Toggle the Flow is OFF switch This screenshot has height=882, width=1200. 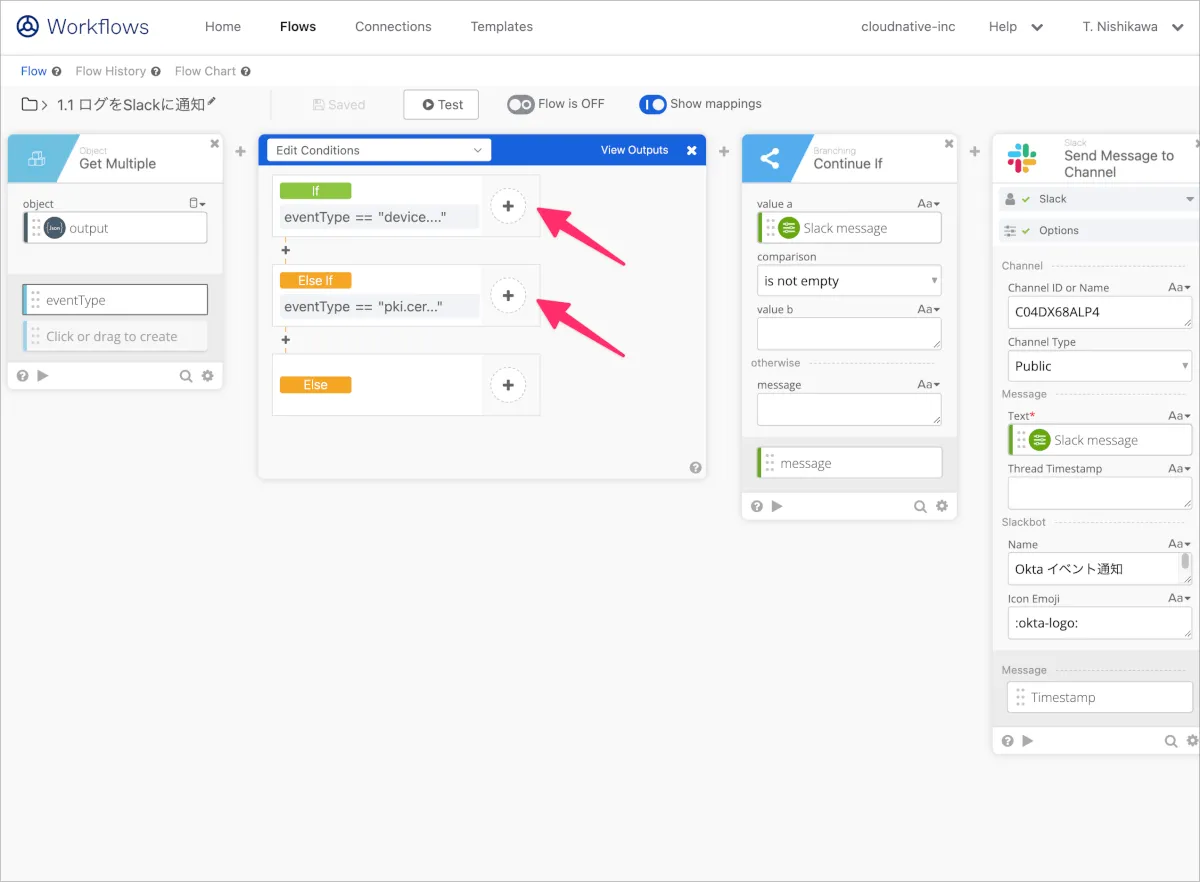[x=520, y=104]
